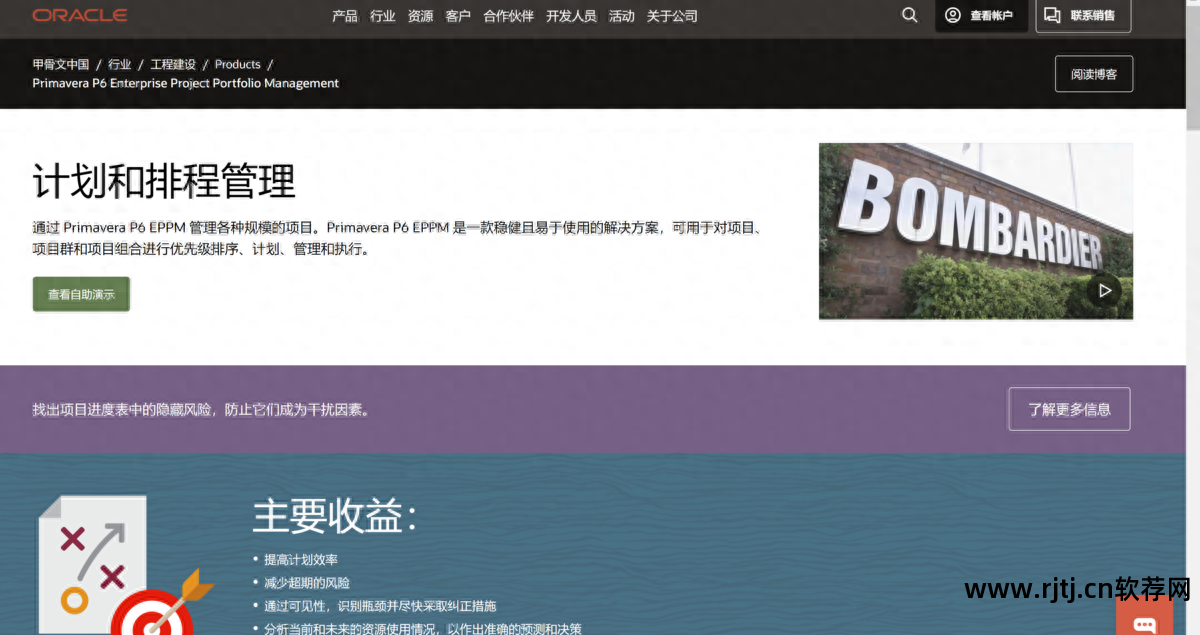Open the 开发人员 menu
The width and height of the screenshot is (1200, 635).
click(x=571, y=15)
